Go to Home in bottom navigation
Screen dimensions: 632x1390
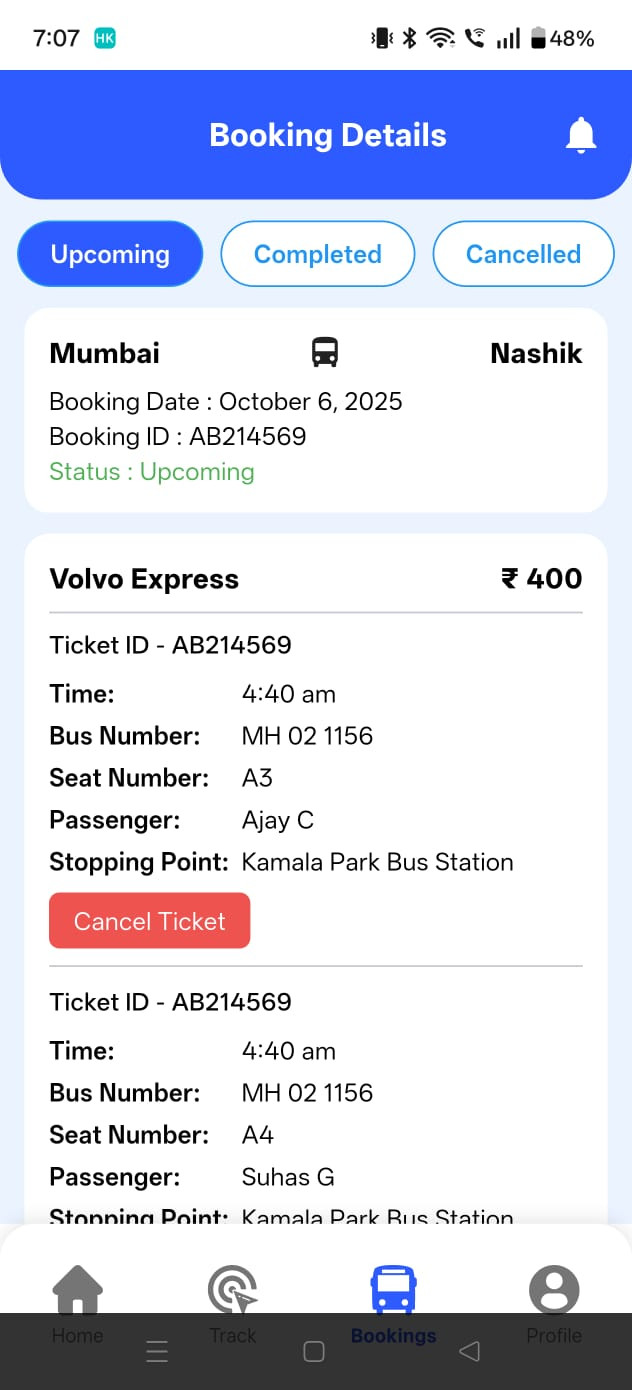(x=77, y=1291)
